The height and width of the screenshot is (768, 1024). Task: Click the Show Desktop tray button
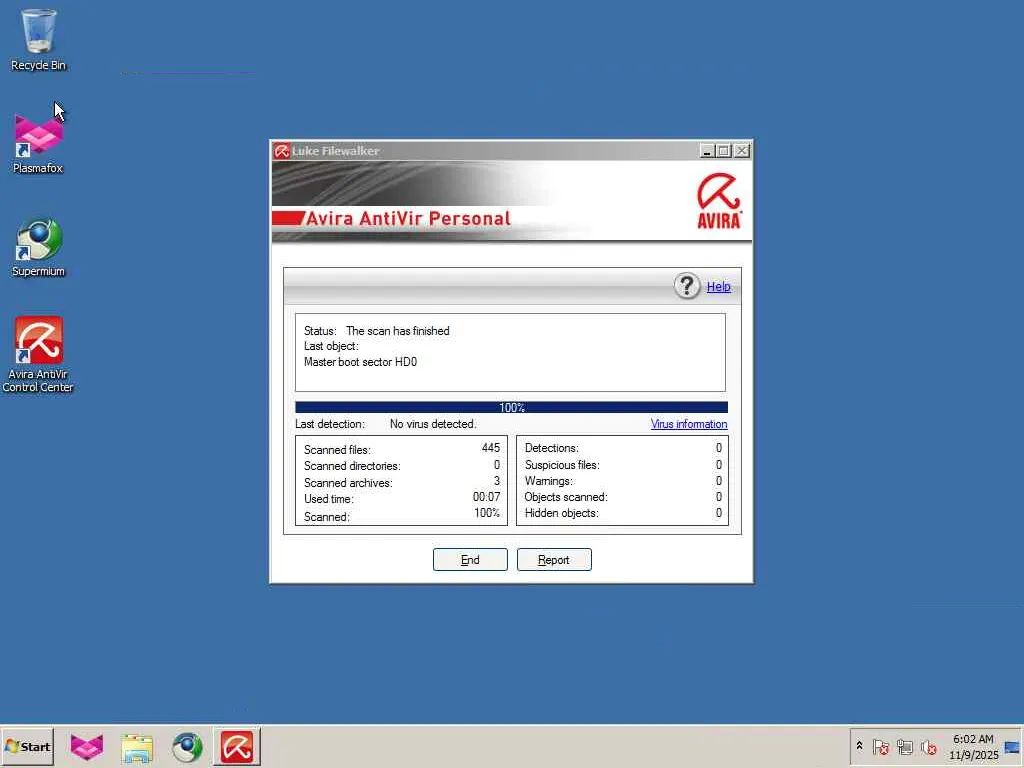click(1013, 746)
